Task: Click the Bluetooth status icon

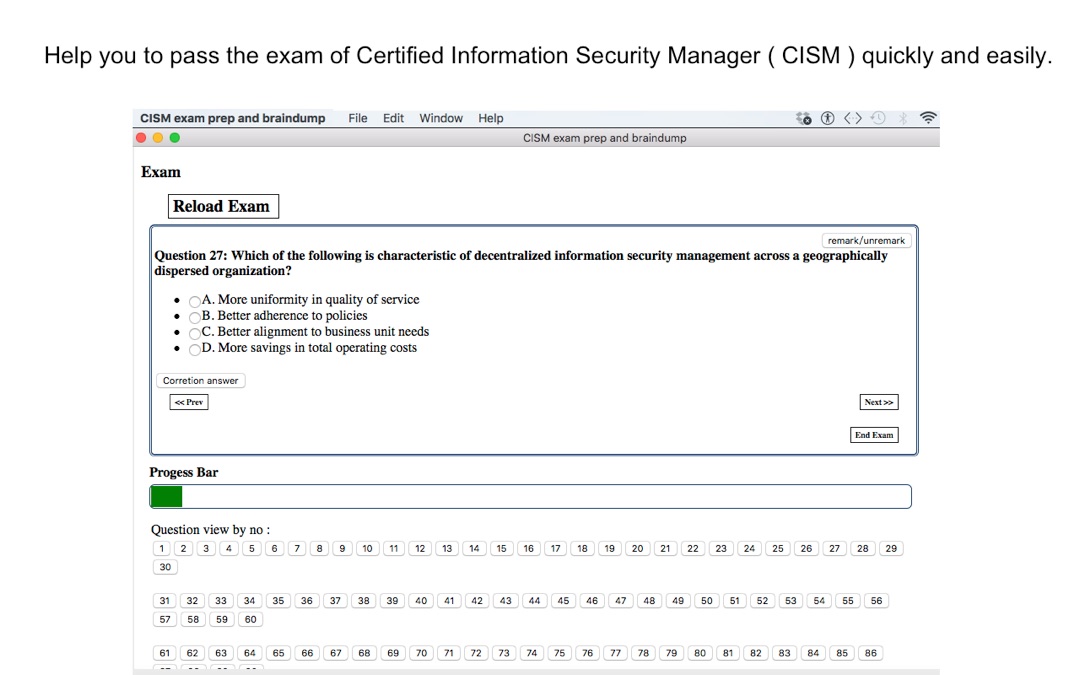Action: coord(903,118)
